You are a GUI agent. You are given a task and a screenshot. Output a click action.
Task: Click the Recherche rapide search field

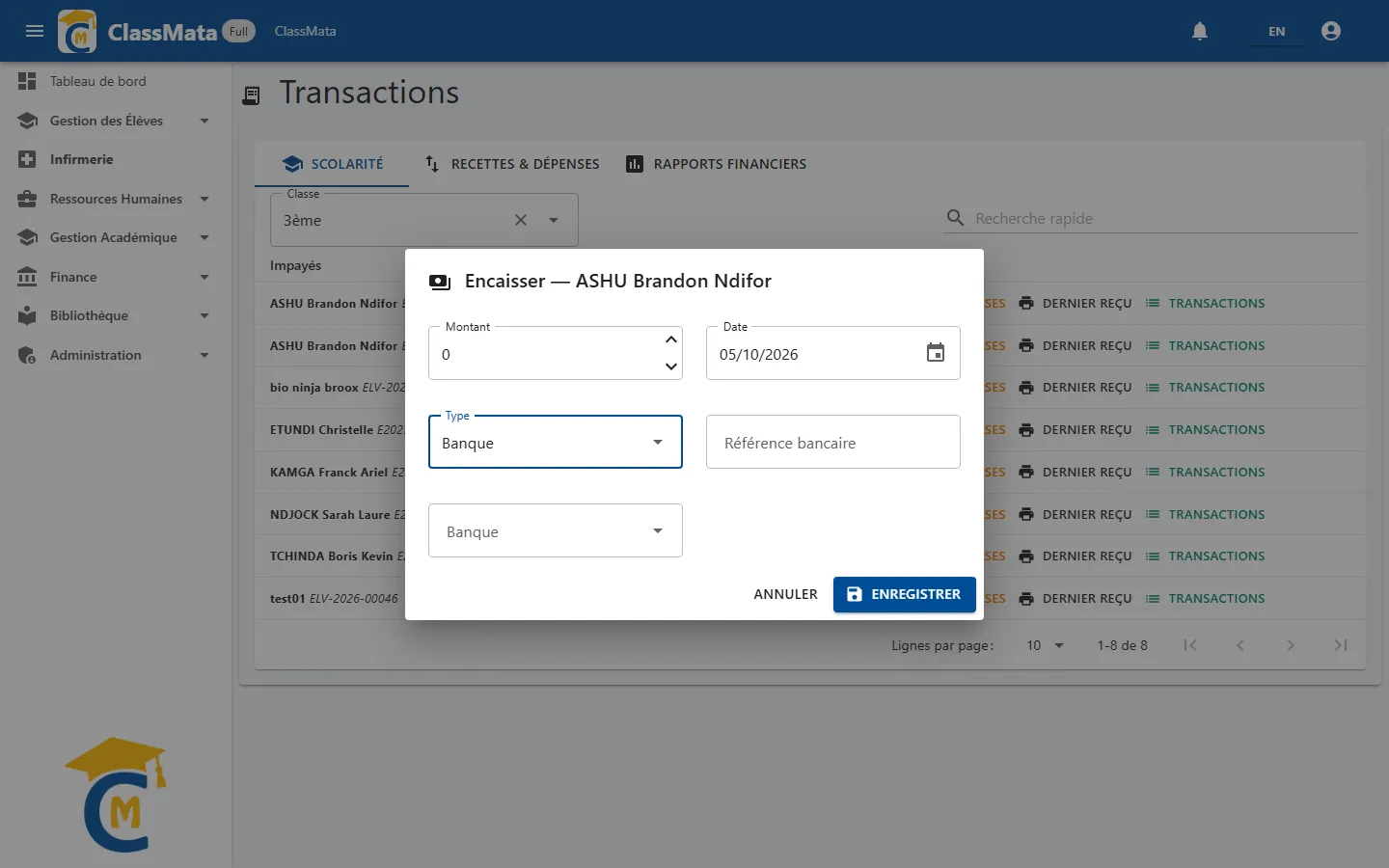pyautogui.click(x=1152, y=218)
